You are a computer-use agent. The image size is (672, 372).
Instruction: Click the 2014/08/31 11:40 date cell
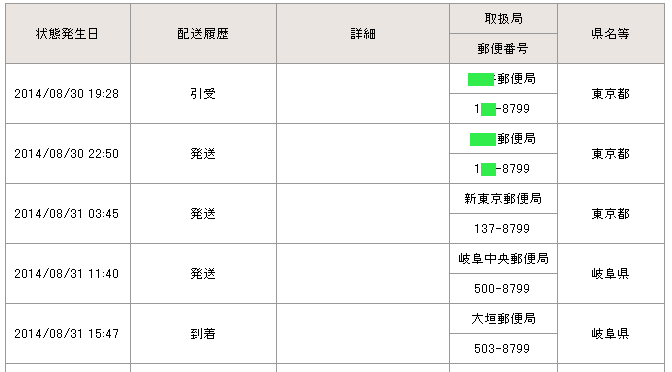[x=68, y=273]
